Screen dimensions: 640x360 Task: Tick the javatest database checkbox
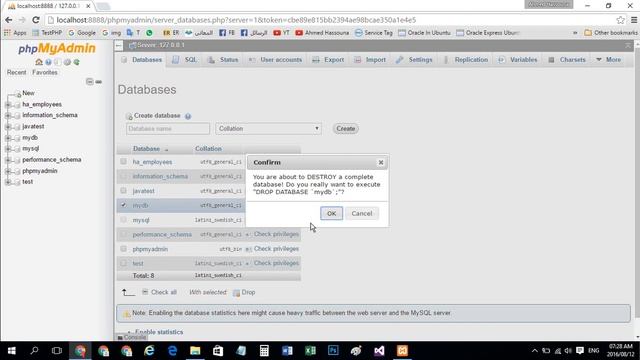pos(123,191)
